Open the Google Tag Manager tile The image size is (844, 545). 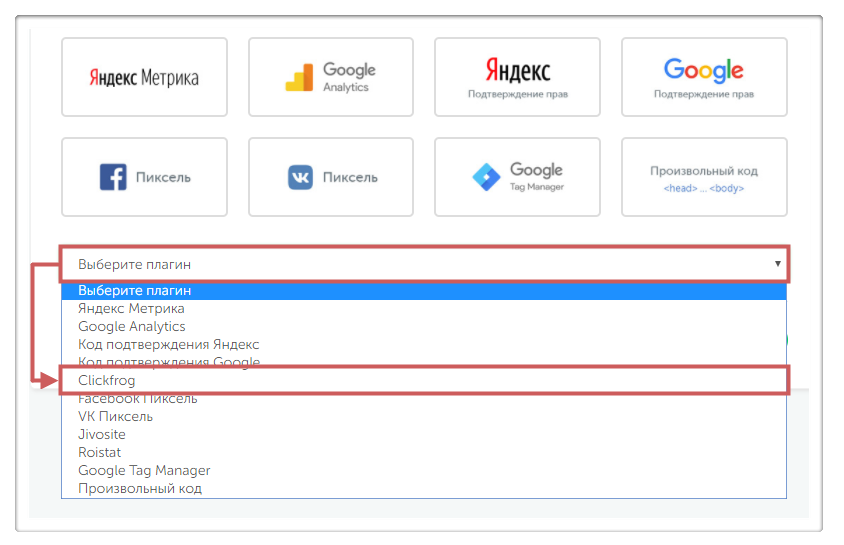click(x=517, y=177)
